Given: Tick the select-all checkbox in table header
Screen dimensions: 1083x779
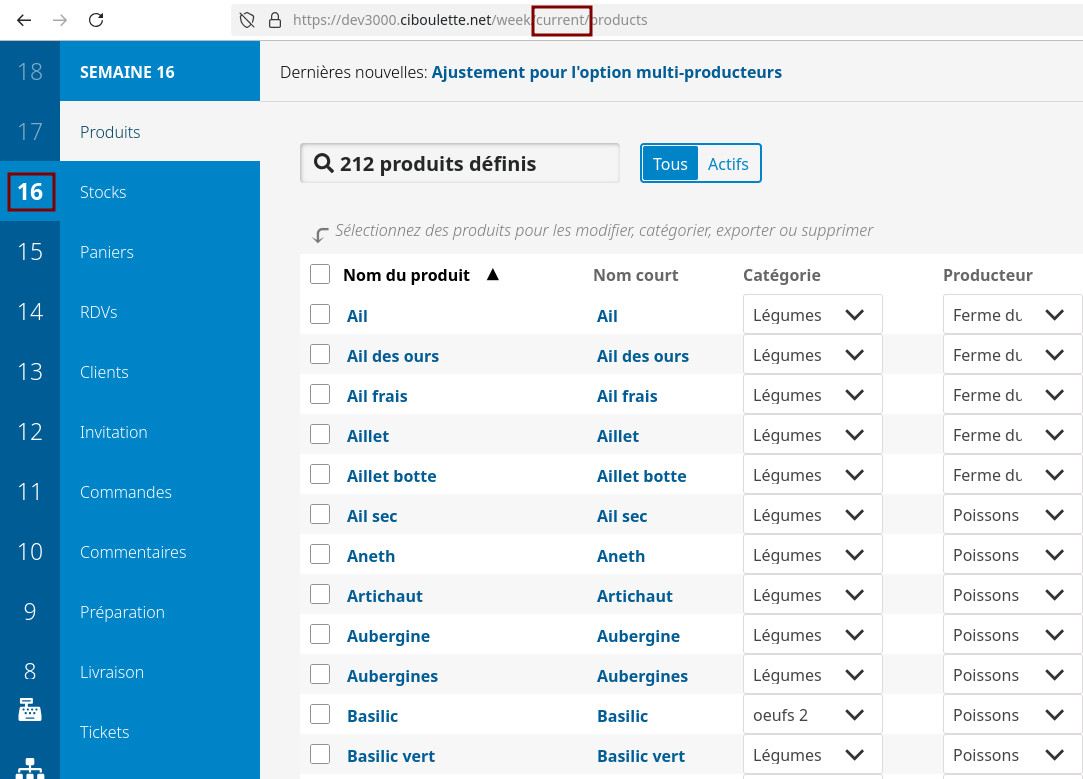Looking at the screenshot, I should pos(320,275).
